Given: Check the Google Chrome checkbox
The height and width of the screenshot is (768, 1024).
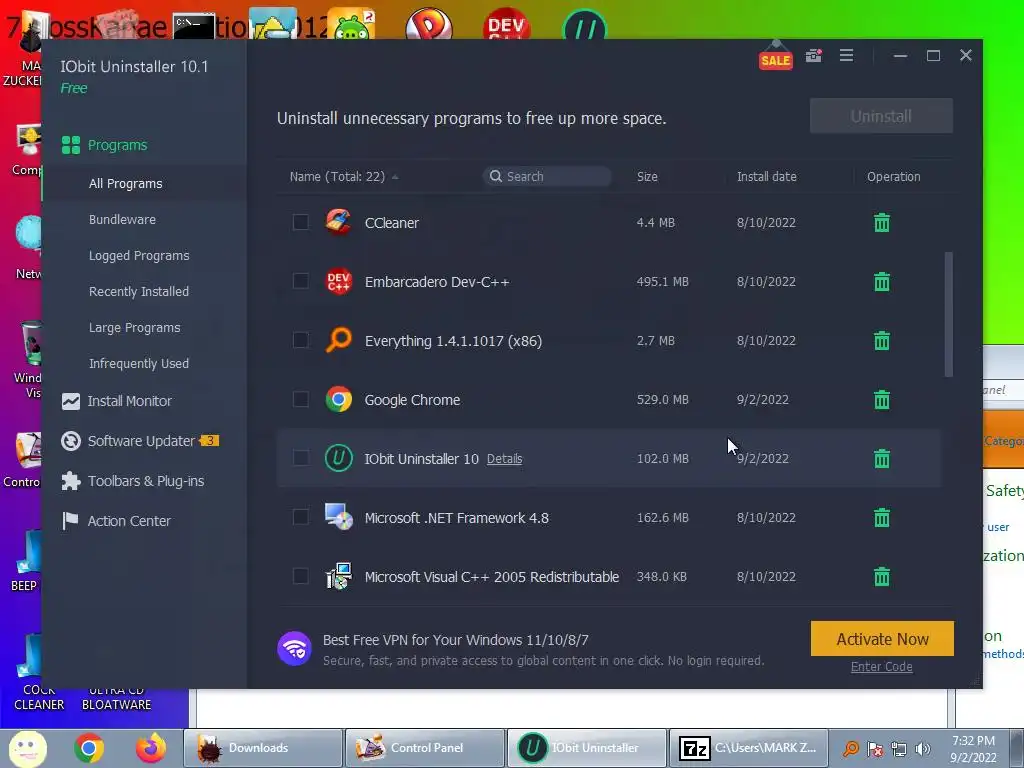Looking at the screenshot, I should coord(300,399).
